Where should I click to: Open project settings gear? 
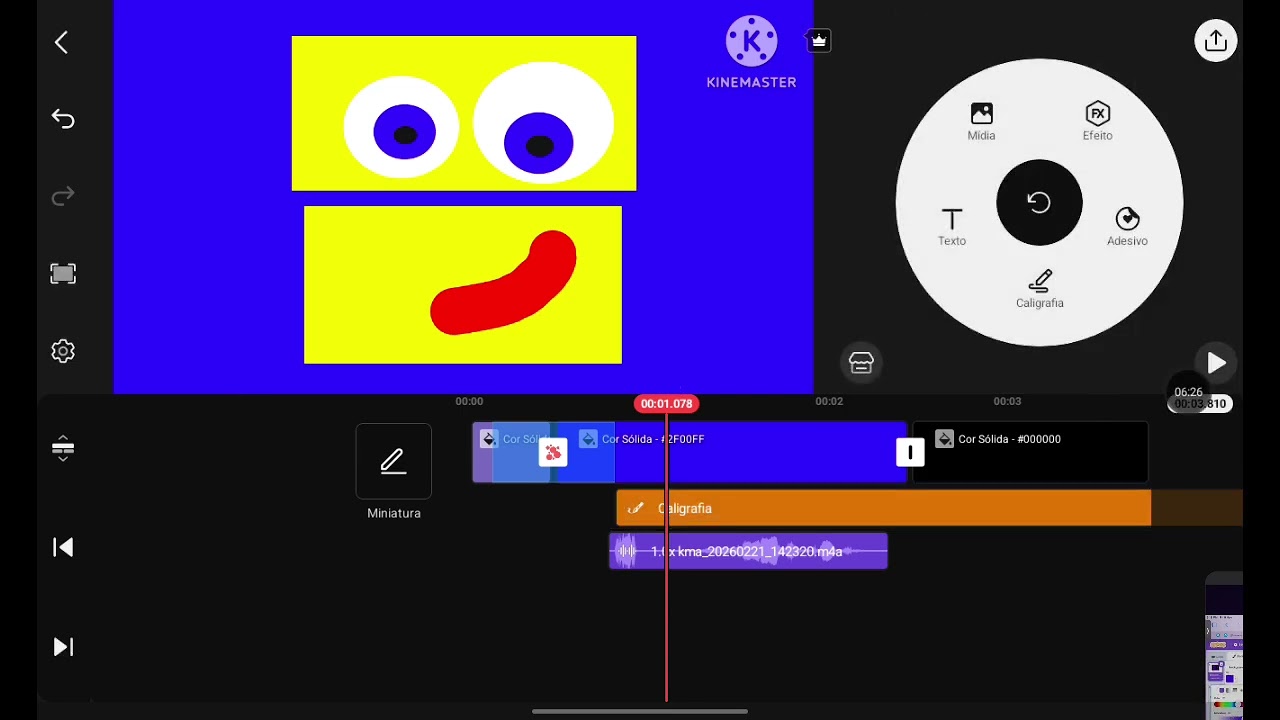point(63,351)
